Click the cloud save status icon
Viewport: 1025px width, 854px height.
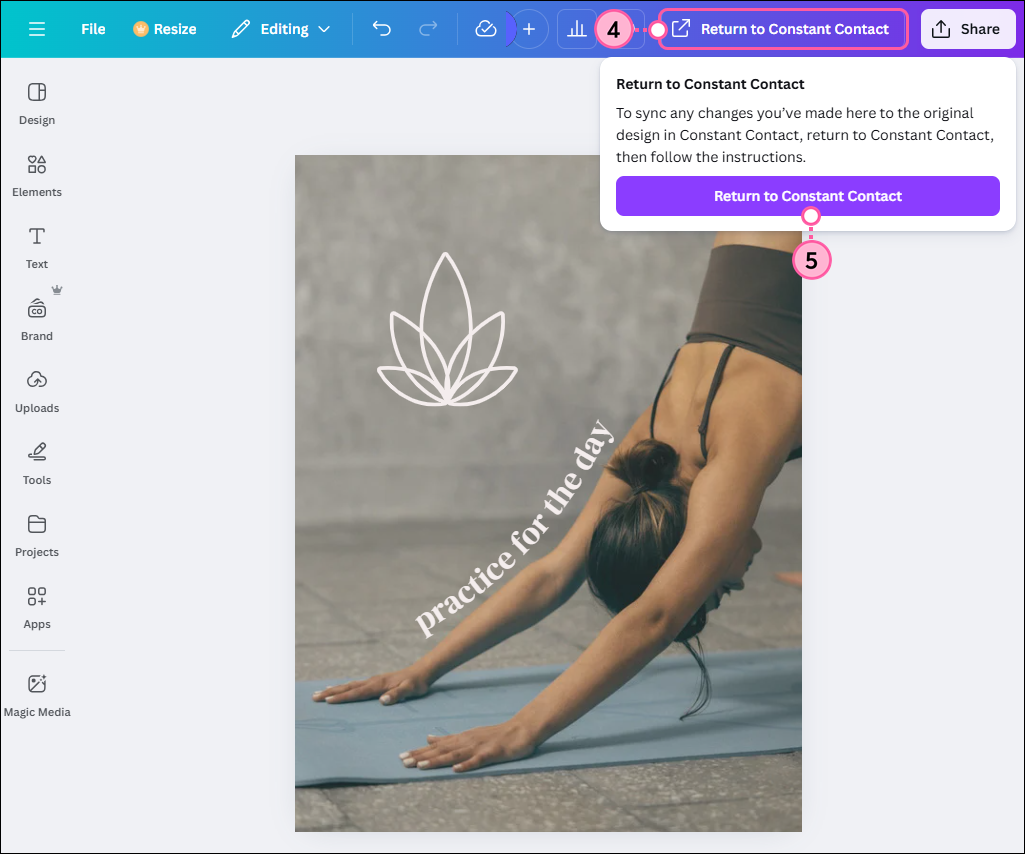coord(486,29)
